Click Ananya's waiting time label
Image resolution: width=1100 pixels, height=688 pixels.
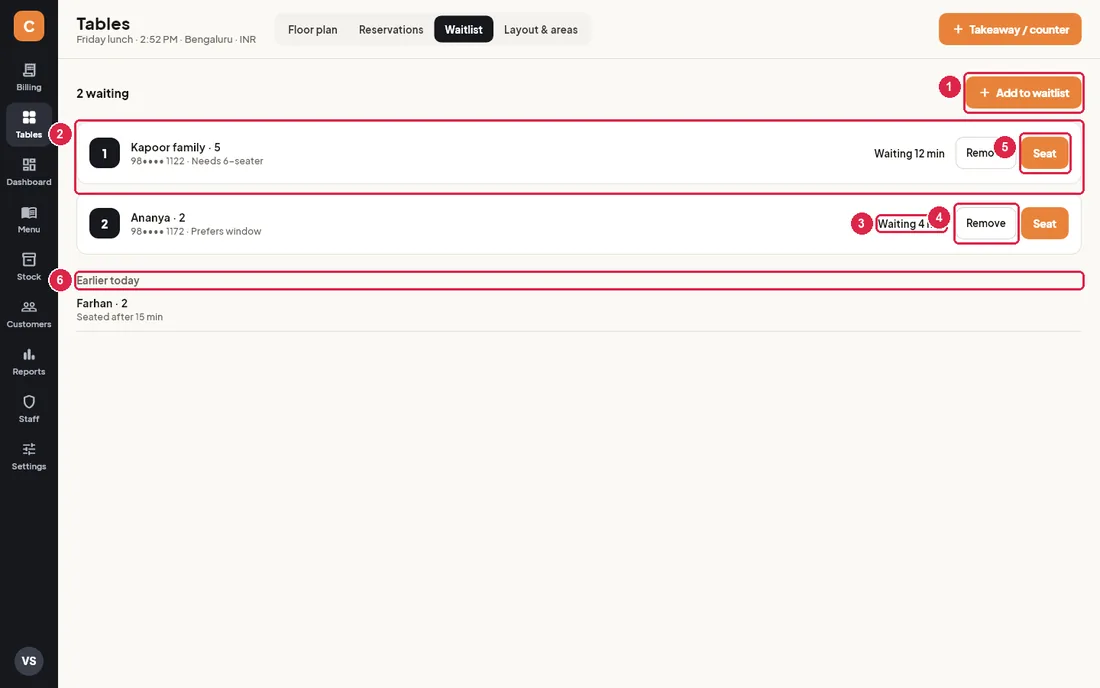click(x=911, y=224)
